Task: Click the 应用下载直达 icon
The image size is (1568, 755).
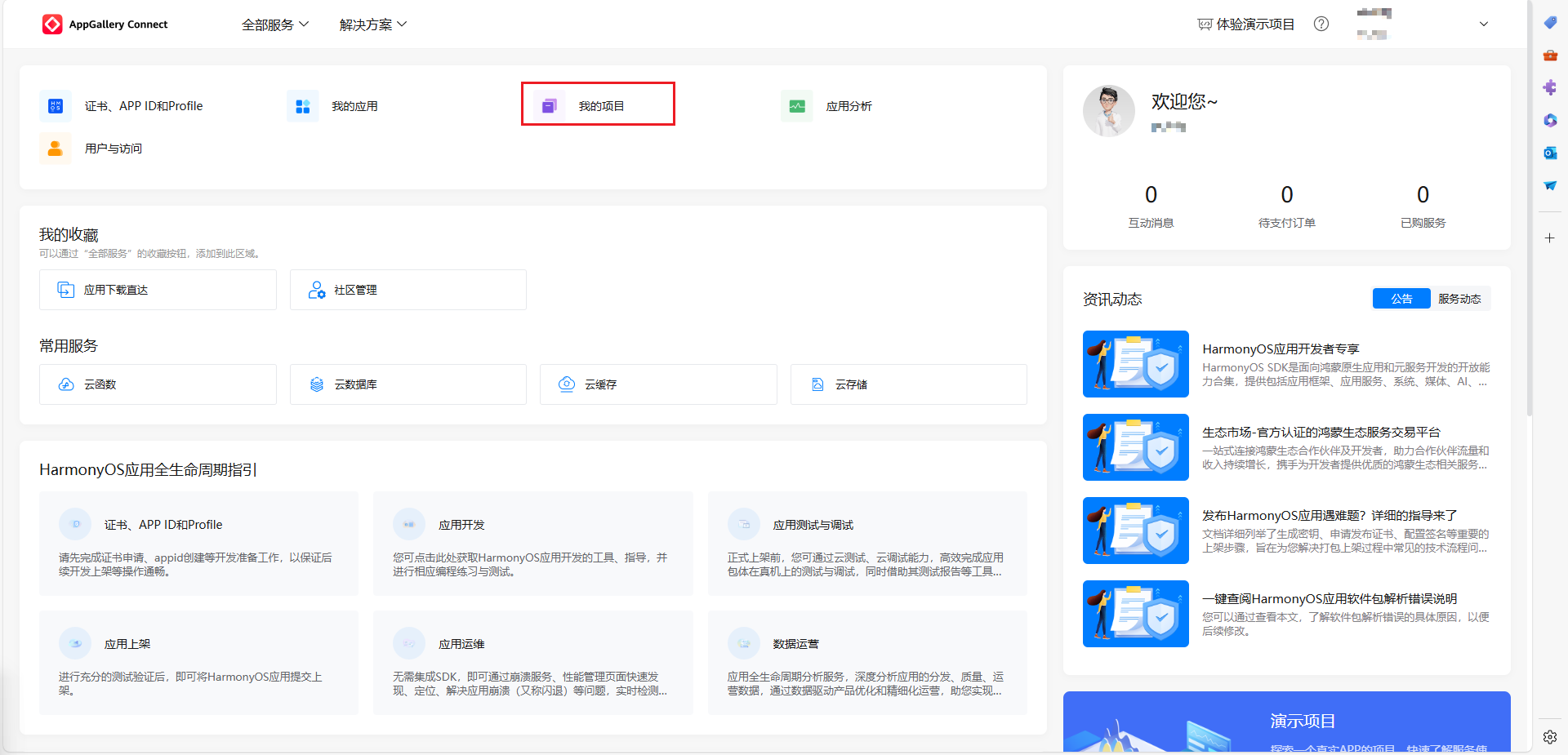Action: [66, 290]
